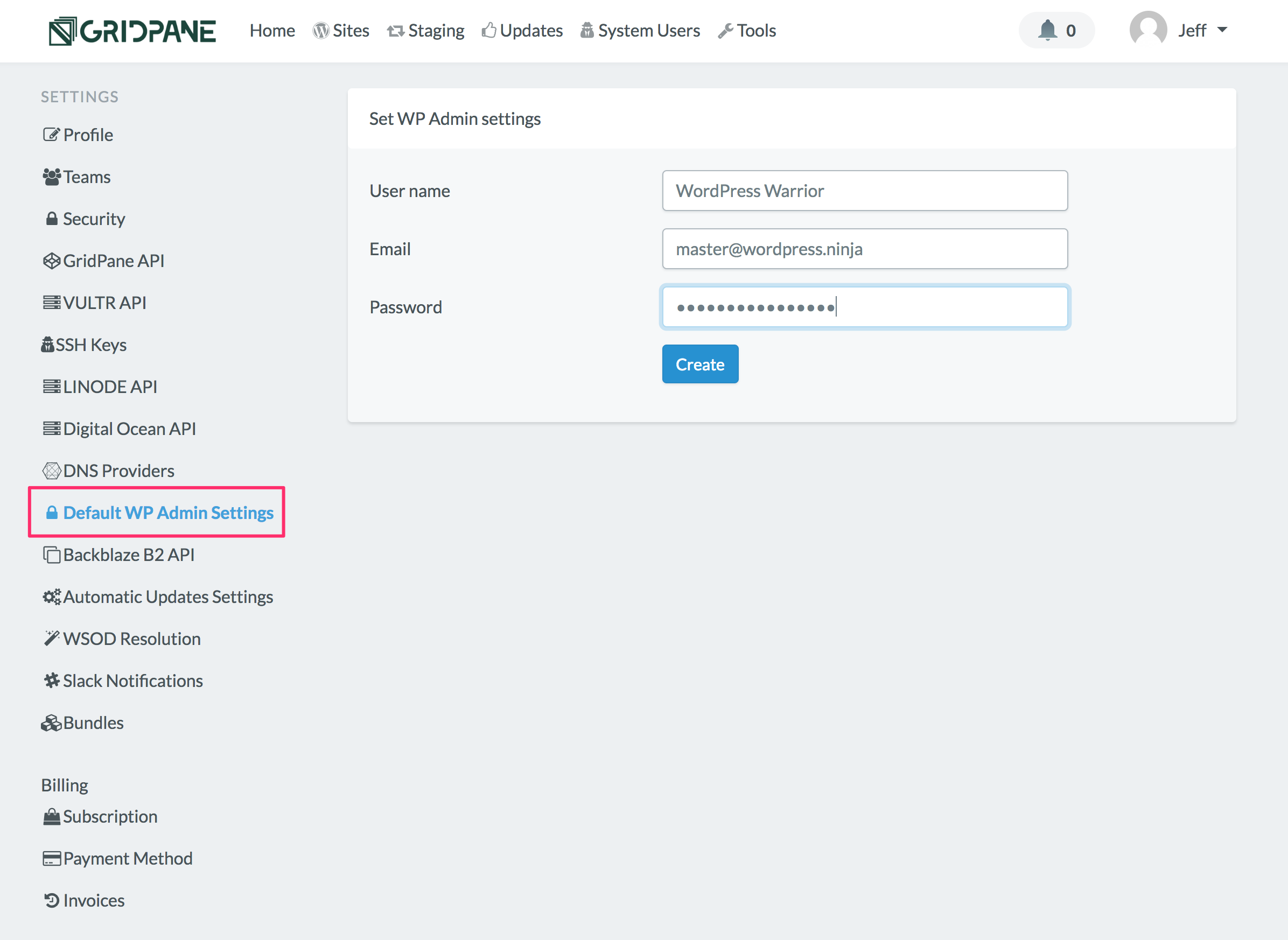Expand the Jeff account dropdown arrow

coord(1222,30)
